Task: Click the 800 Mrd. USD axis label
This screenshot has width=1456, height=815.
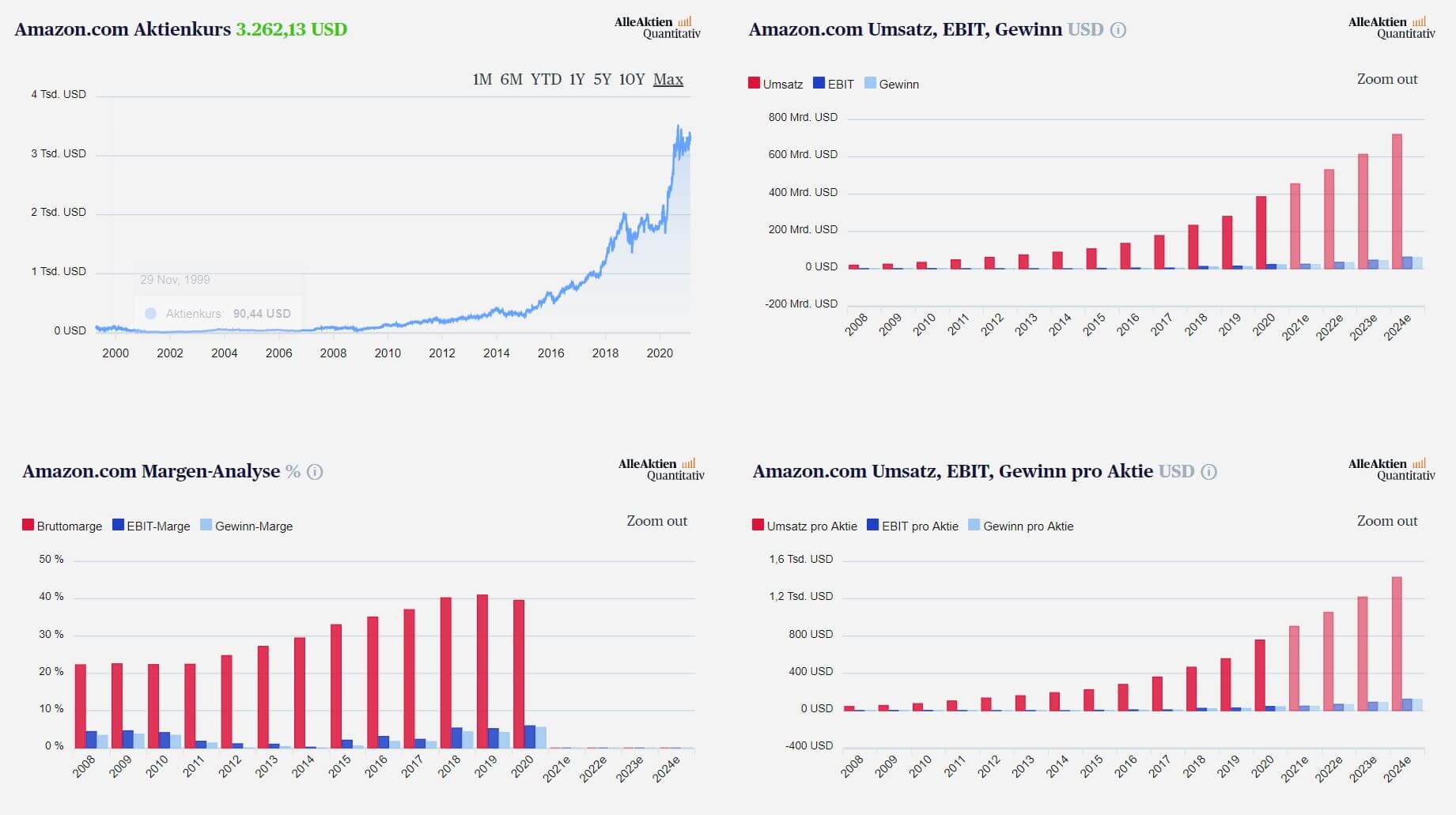Action: (x=803, y=117)
